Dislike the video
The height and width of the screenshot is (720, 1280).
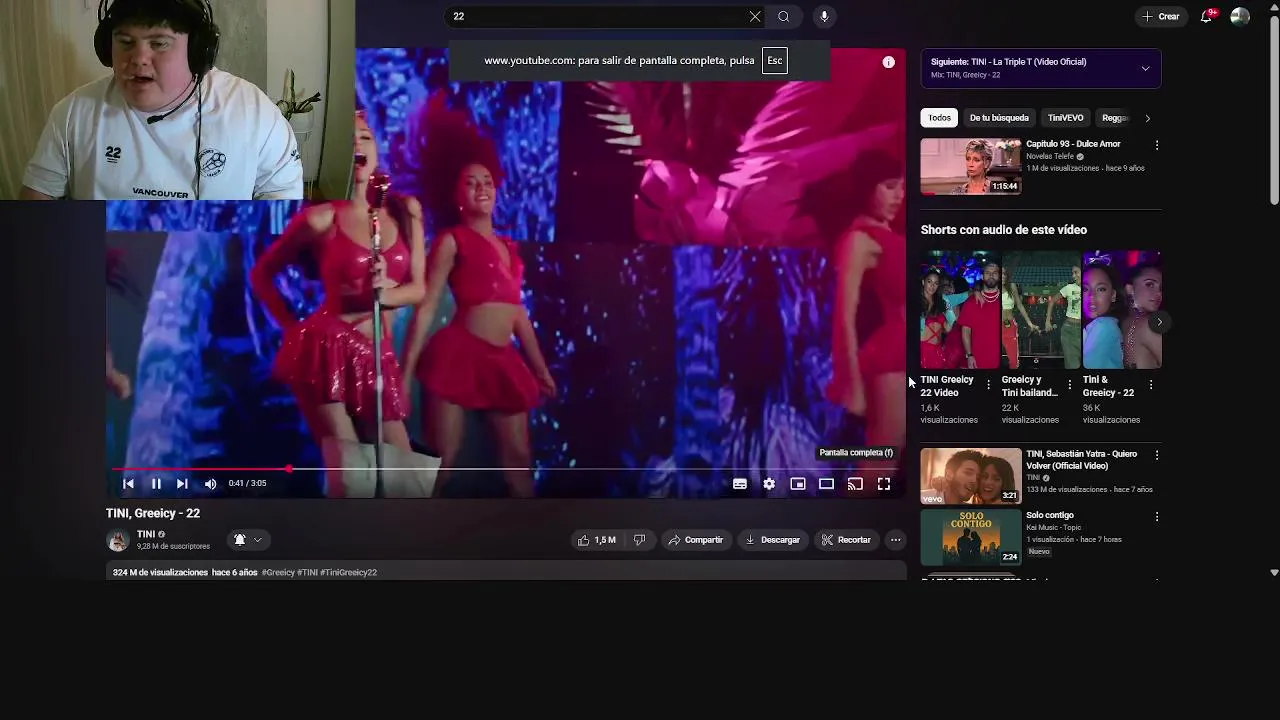tap(639, 540)
